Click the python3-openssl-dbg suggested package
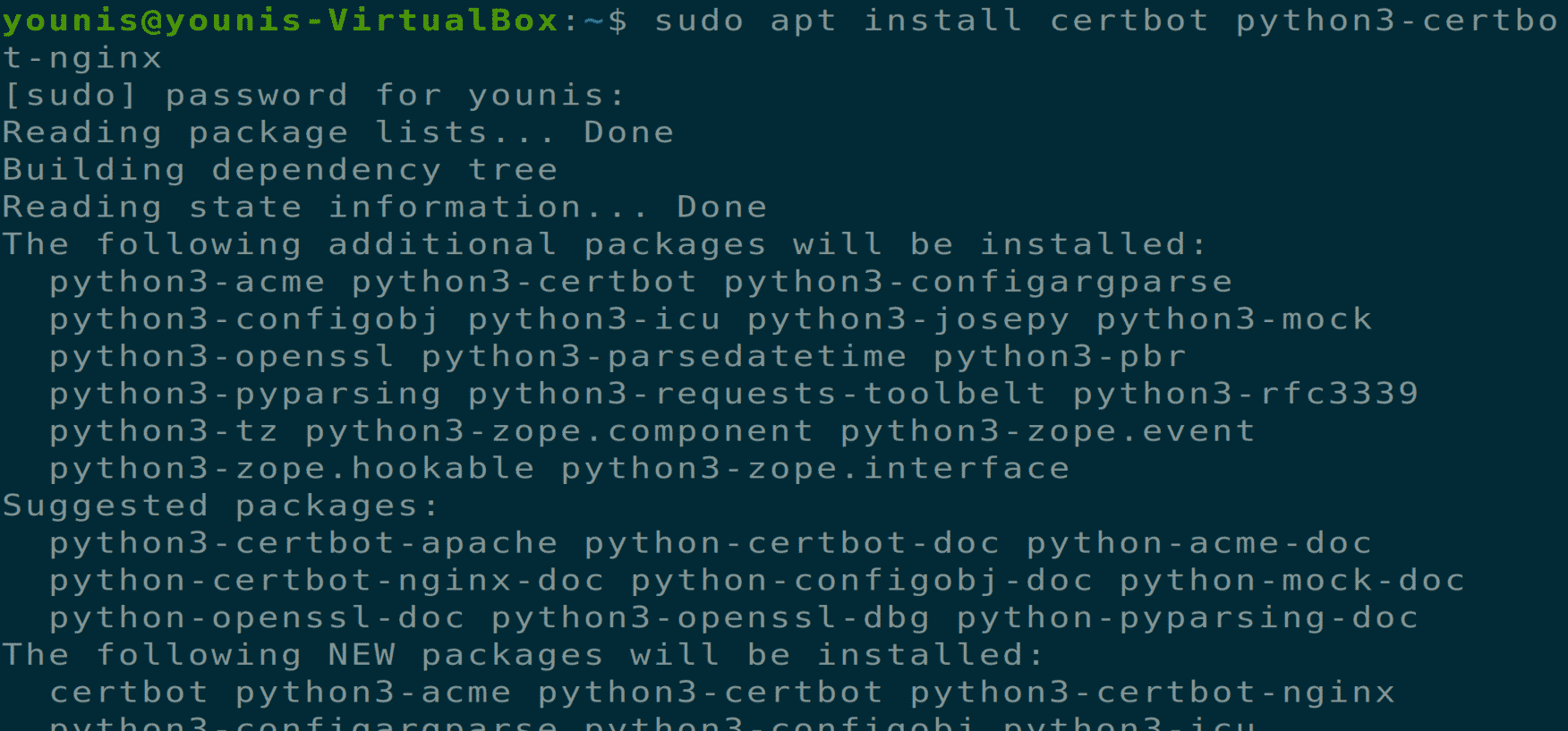The height and width of the screenshot is (731, 1568). click(x=710, y=618)
